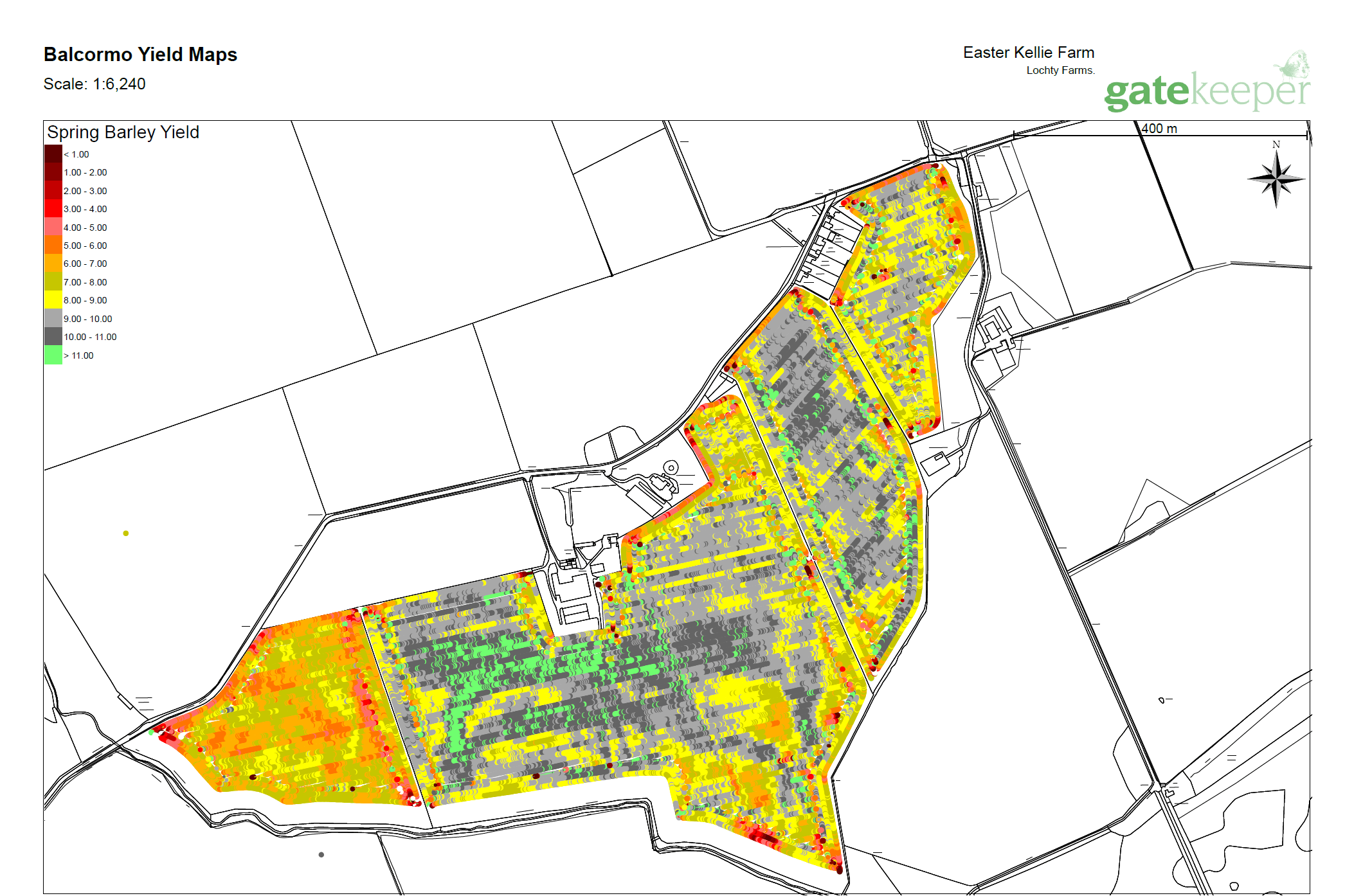
Task: Click the '< 1.00' legend label
Action: 77,154
